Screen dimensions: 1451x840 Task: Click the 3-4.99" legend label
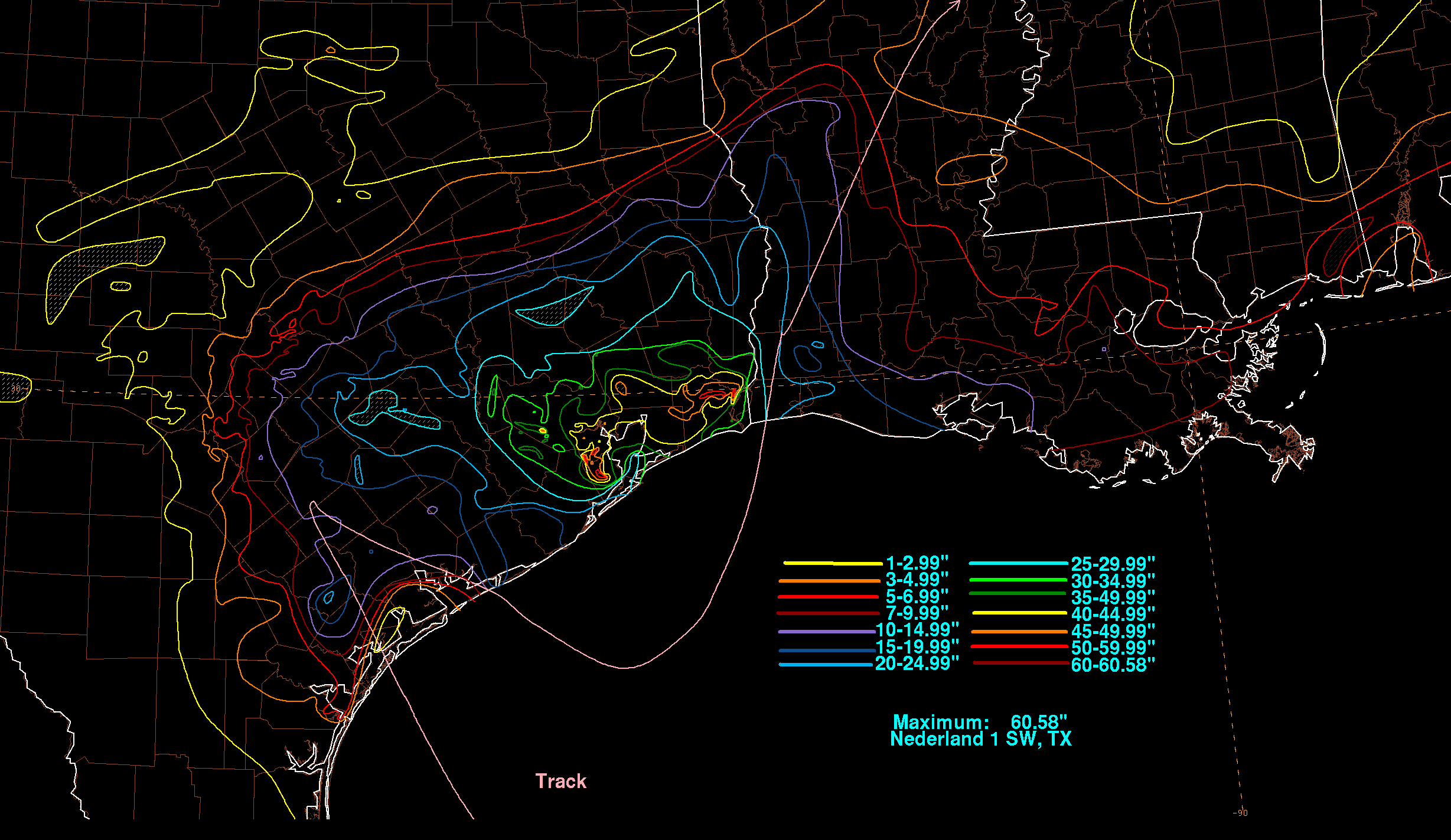pos(917,580)
